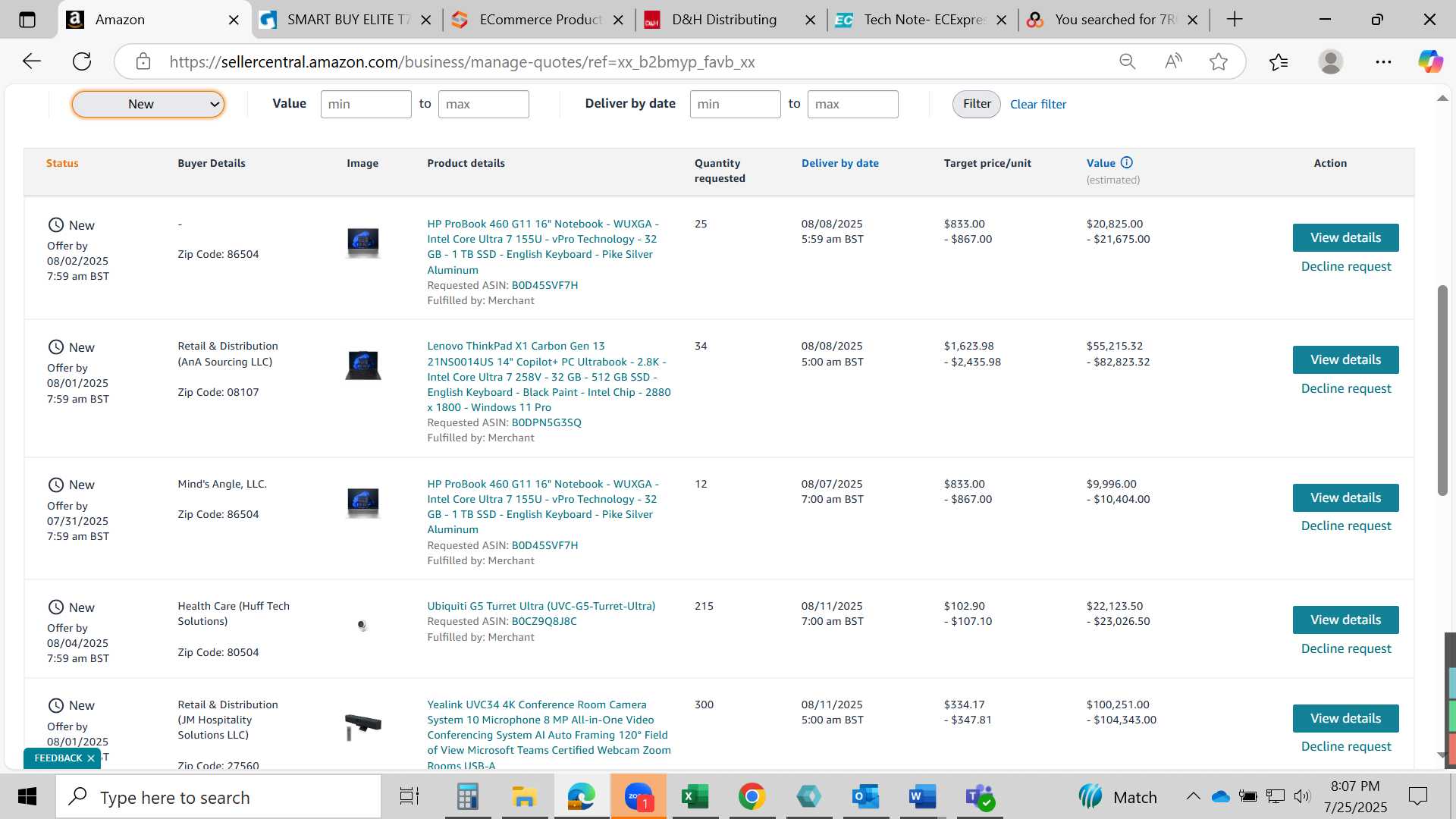
Task: Click Deliver by date min field
Action: tap(736, 104)
